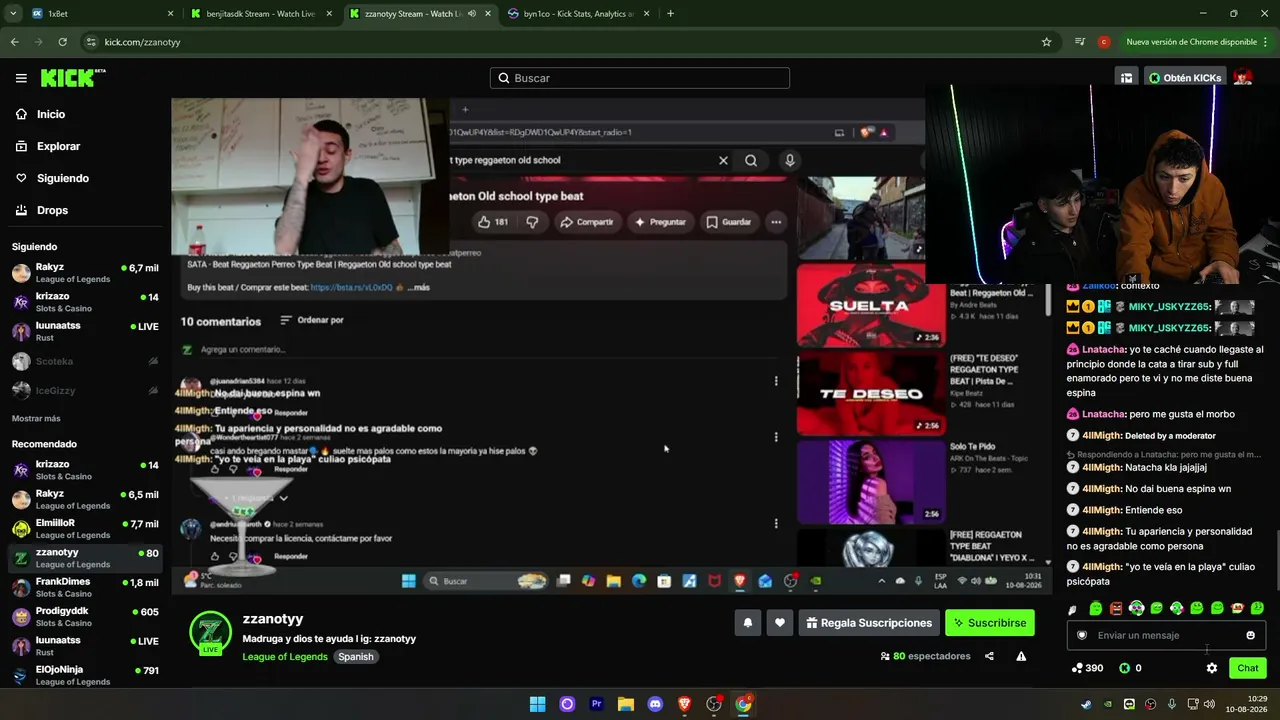Open the recommended ElOjoNinja channel
This screenshot has height=720, width=1280.
point(85,675)
